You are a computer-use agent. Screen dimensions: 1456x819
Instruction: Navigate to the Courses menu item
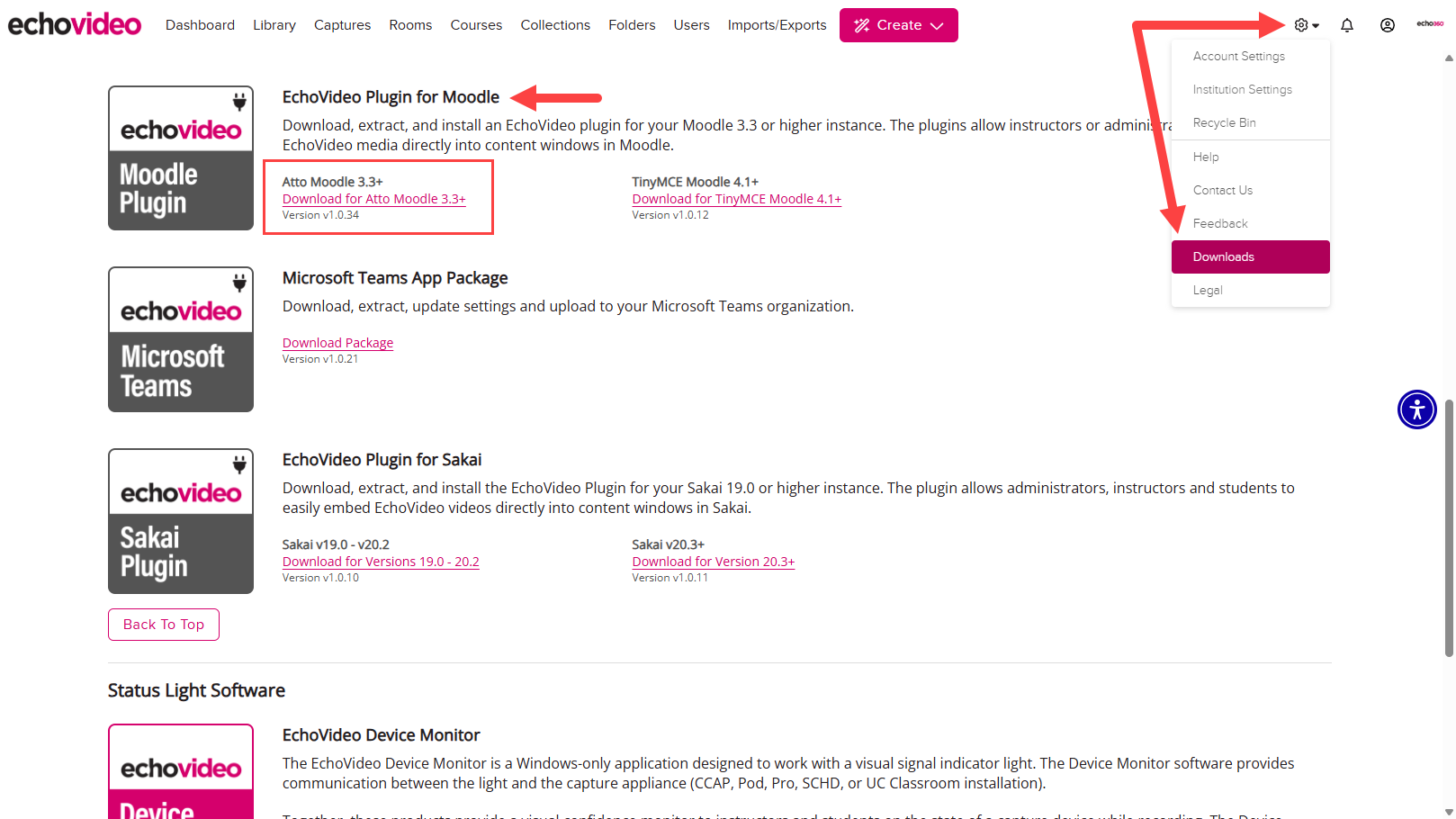click(476, 24)
